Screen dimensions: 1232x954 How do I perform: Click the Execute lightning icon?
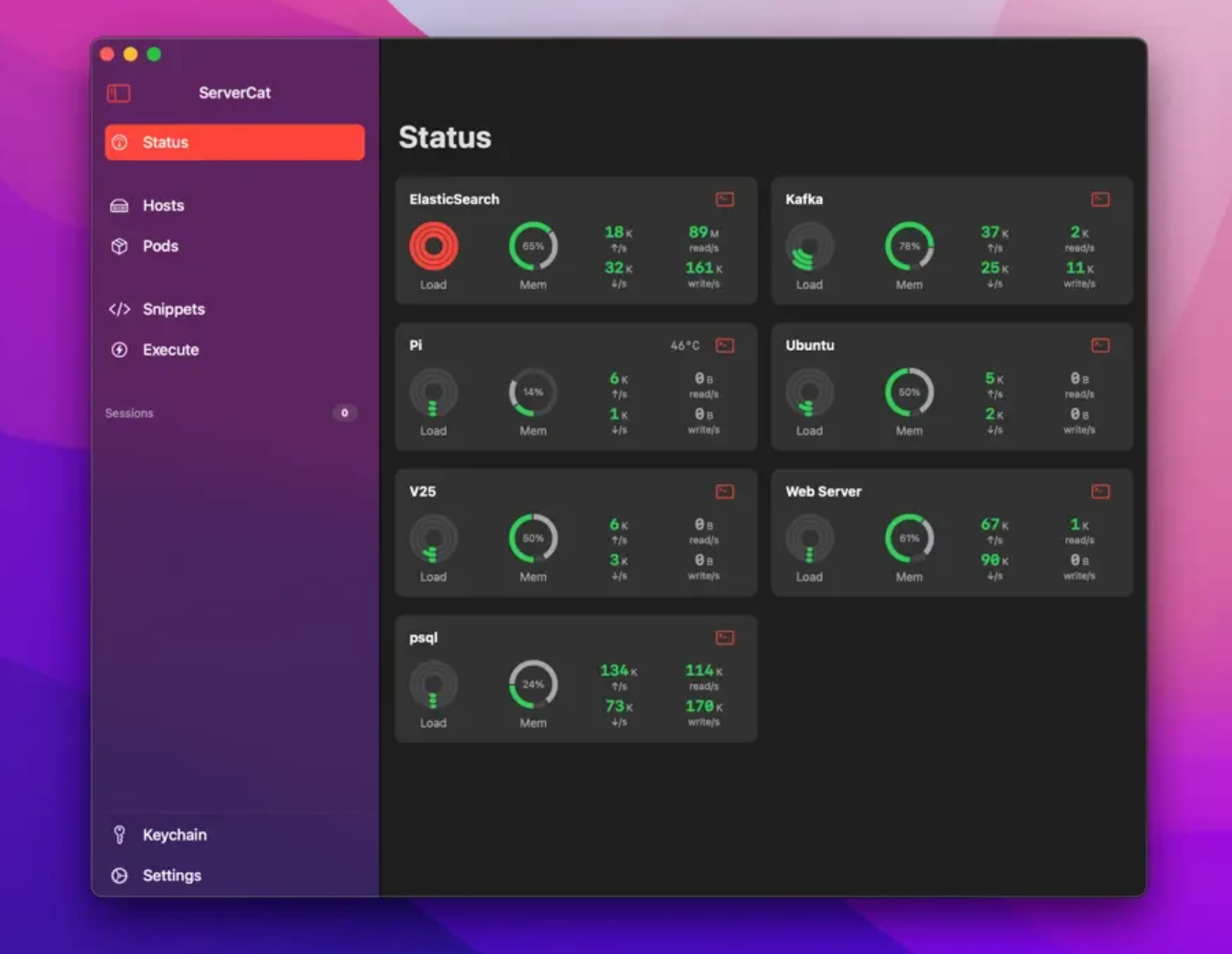(119, 350)
